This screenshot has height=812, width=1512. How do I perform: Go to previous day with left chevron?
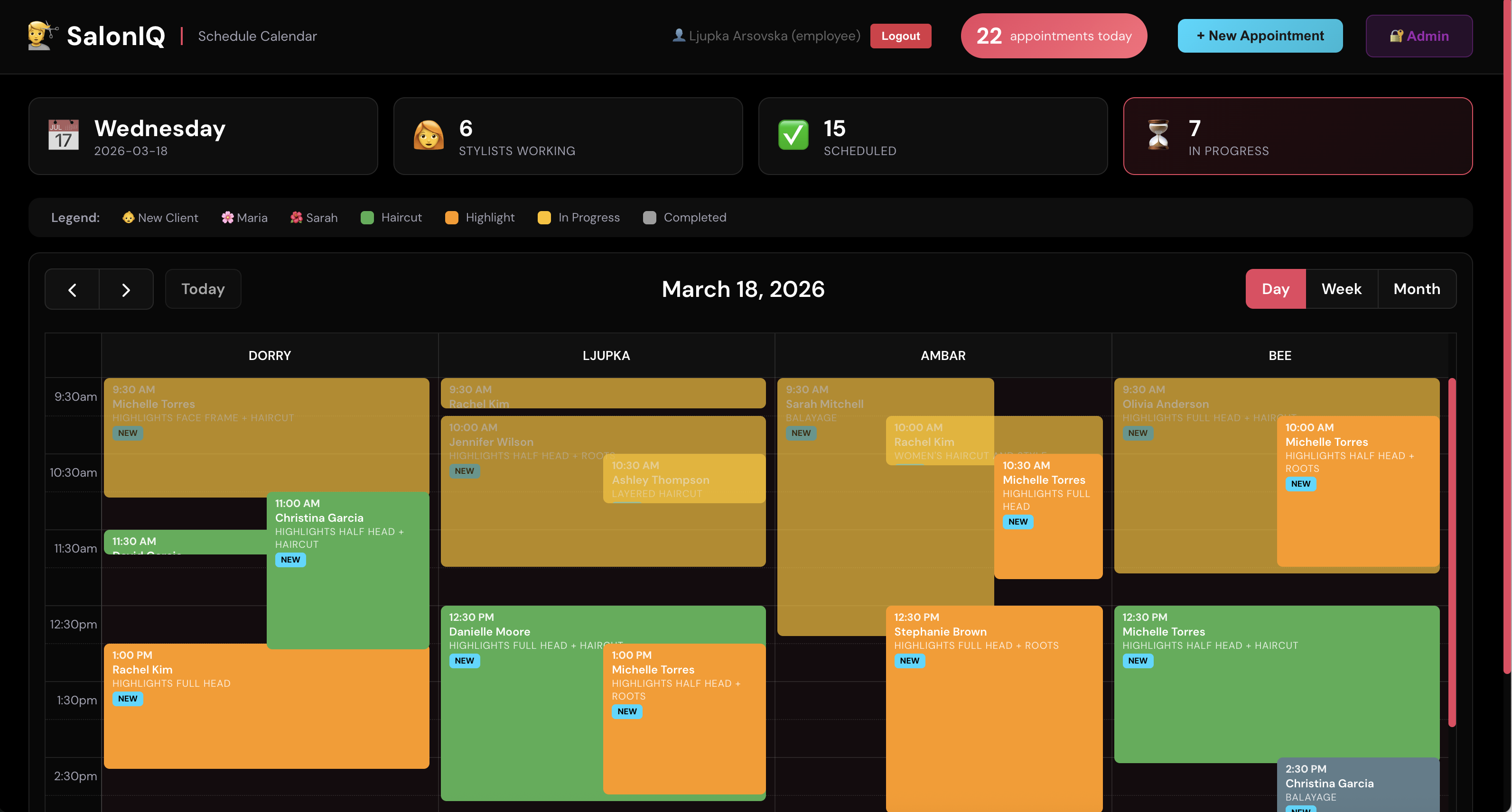pyautogui.click(x=72, y=289)
